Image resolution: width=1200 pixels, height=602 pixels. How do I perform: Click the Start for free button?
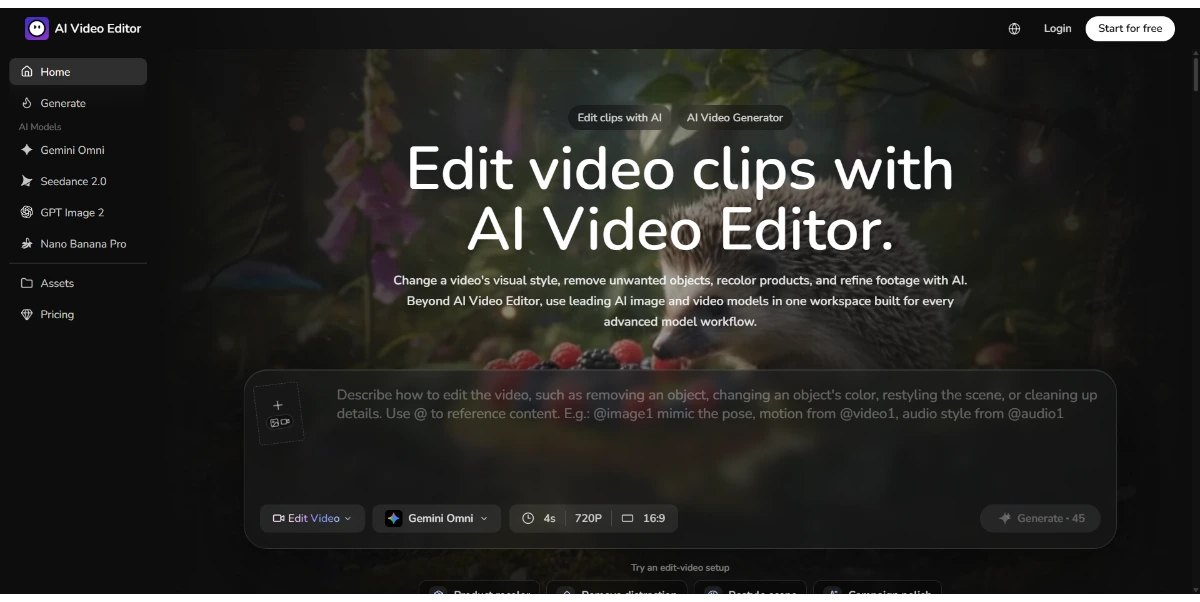click(x=1130, y=29)
